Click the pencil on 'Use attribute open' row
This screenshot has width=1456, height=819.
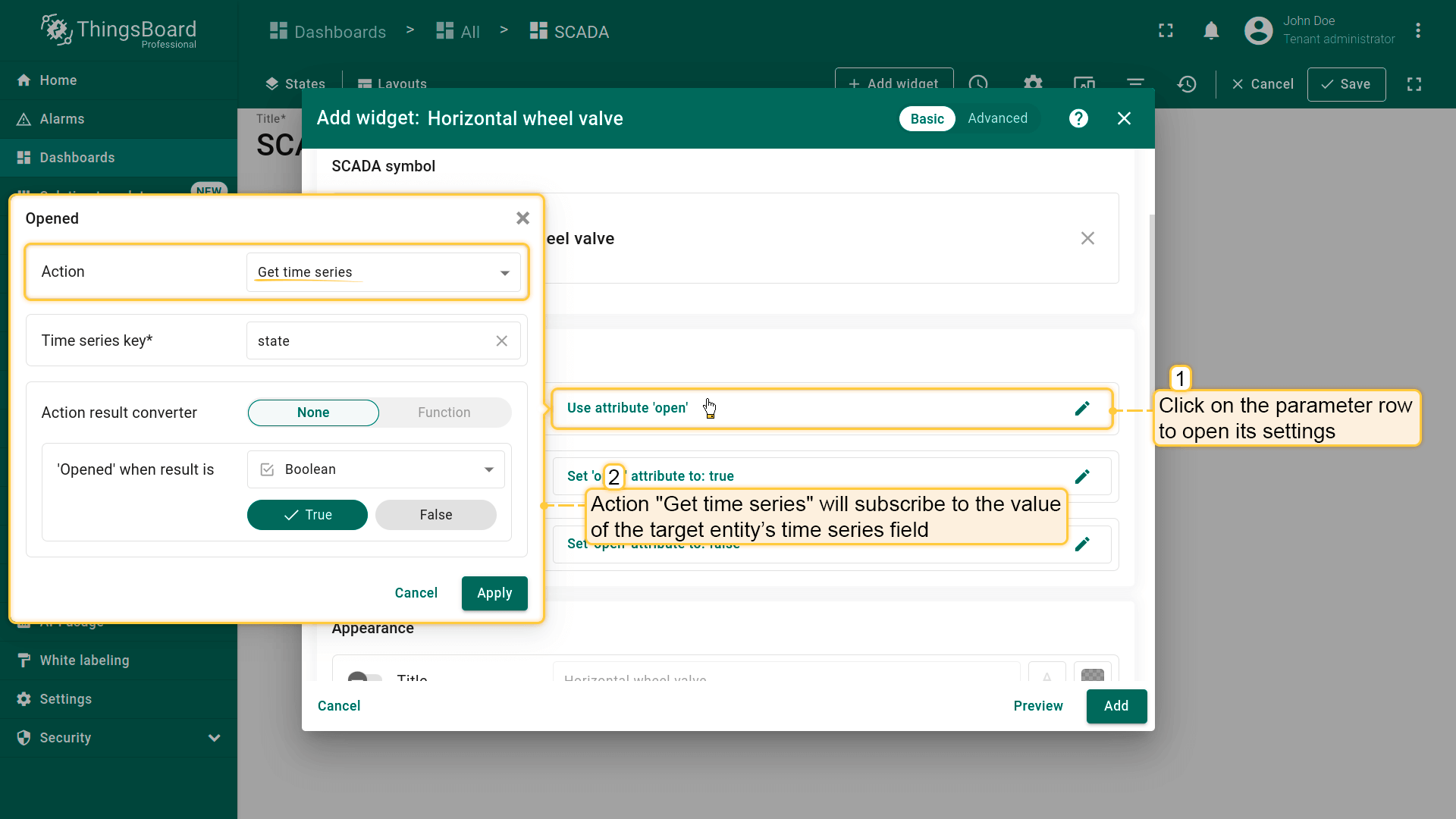pos(1082,409)
